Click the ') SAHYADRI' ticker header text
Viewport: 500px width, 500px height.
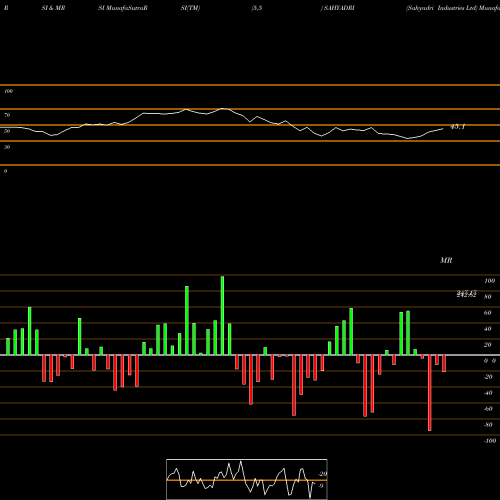(x=337, y=8)
